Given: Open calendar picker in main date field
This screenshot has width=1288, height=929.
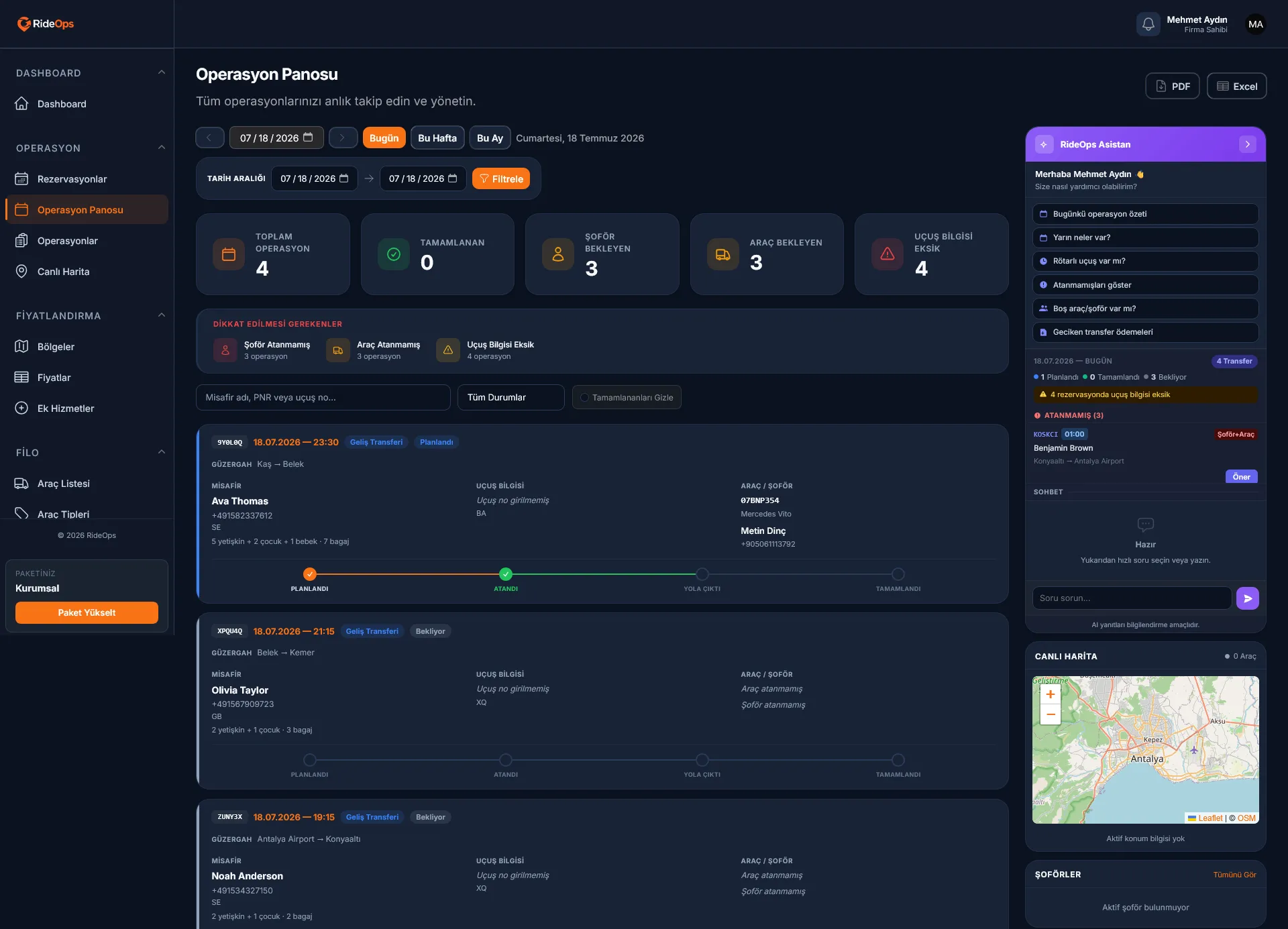Looking at the screenshot, I should [x=308, y=138].
